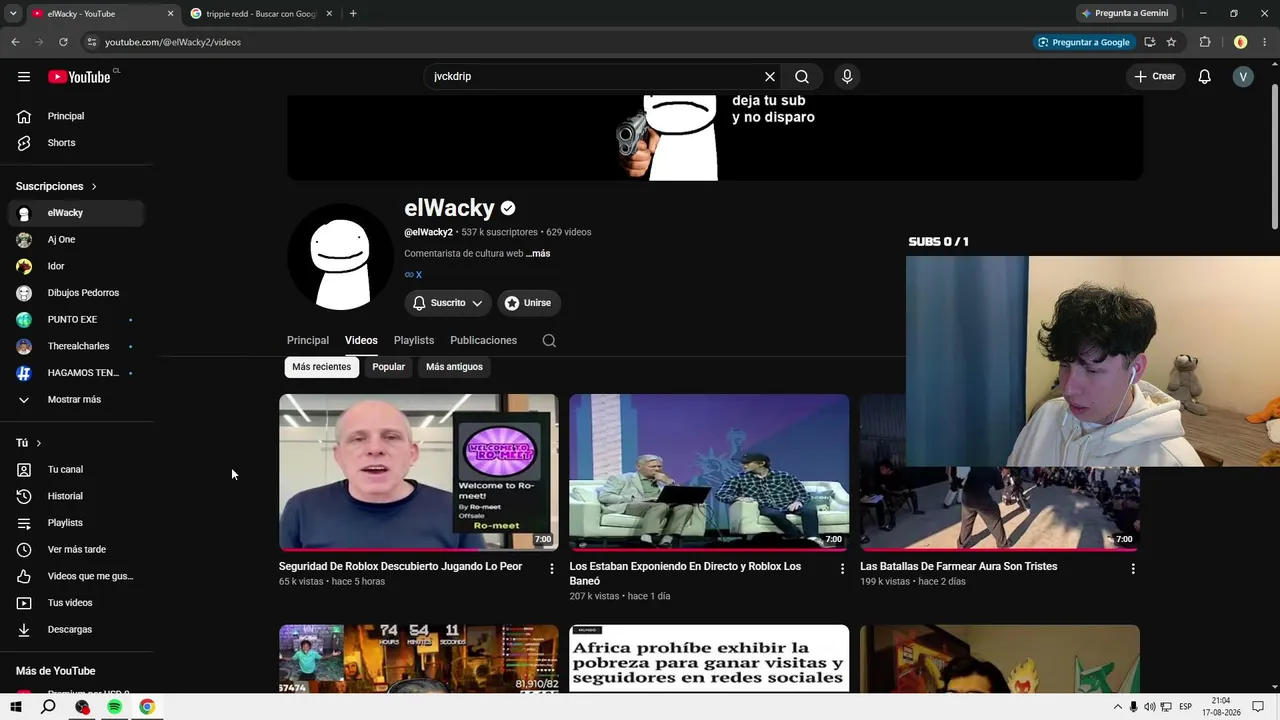Open a new Chrome tab
Image resolution: width=1280 pixels, height=720 pixels.
pyautogui.click(x=353, y=14)
